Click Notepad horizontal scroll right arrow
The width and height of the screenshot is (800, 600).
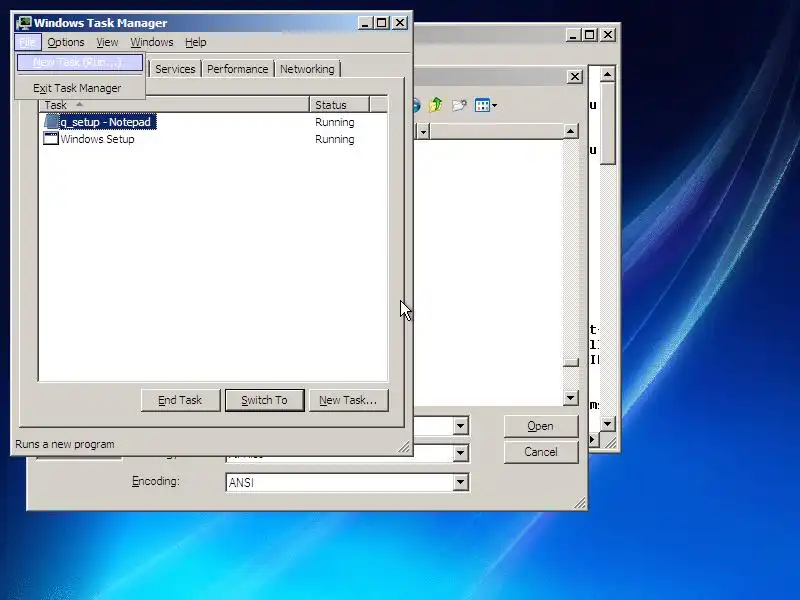pos(593,439)
